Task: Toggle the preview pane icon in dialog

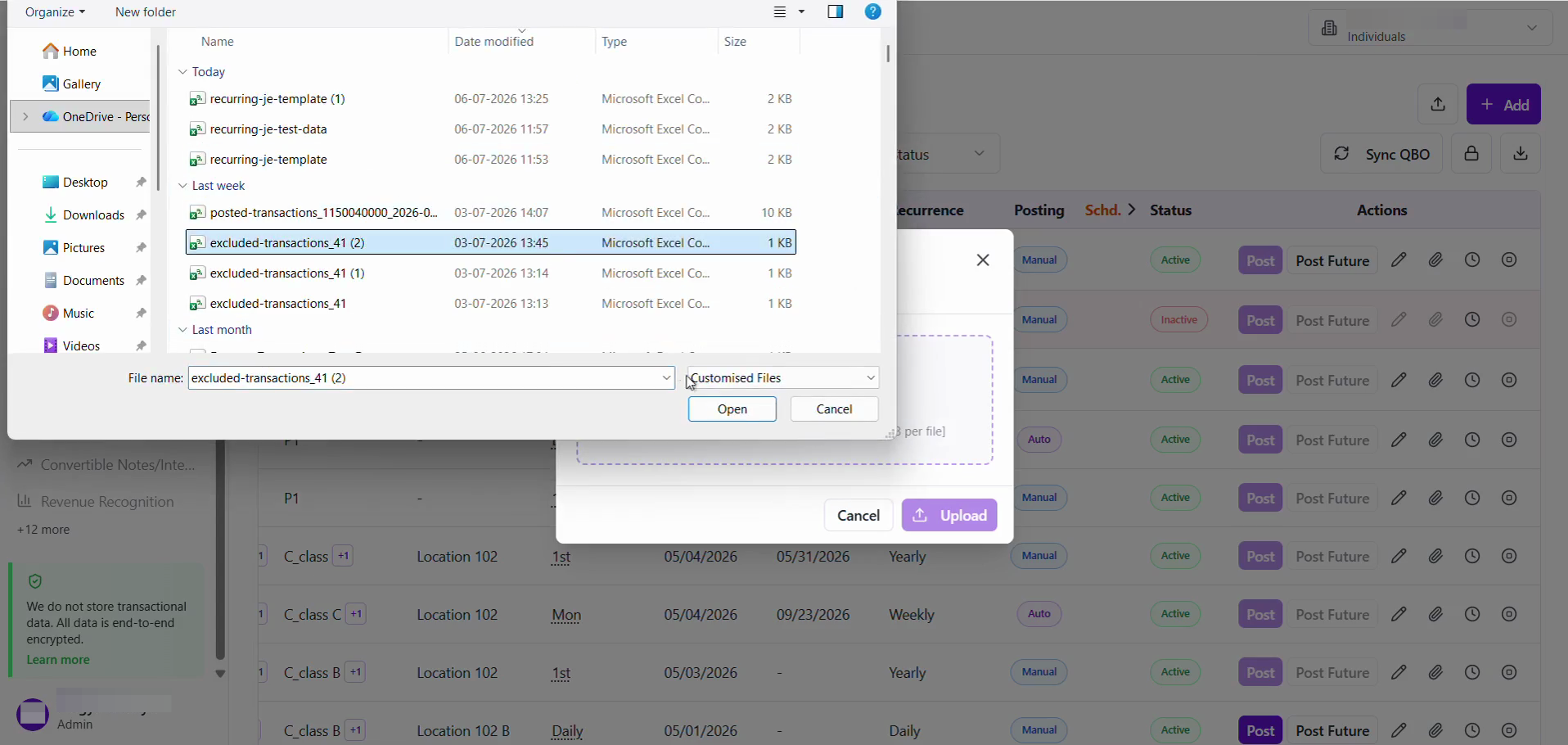Action: point(836,12)
